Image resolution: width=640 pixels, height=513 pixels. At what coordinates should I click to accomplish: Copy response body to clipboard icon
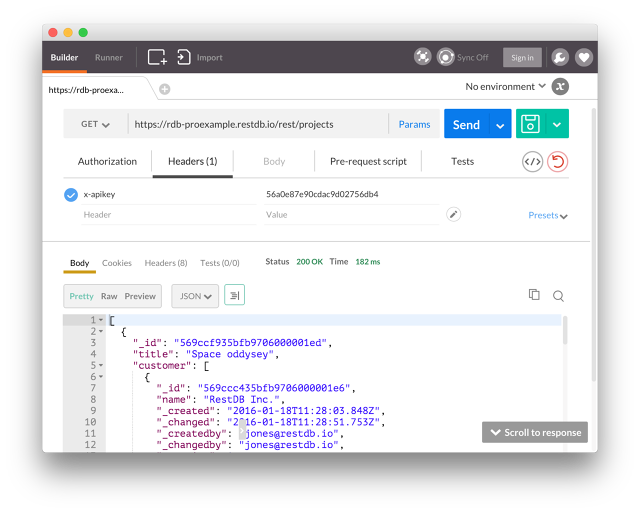[x=534, y=294]
